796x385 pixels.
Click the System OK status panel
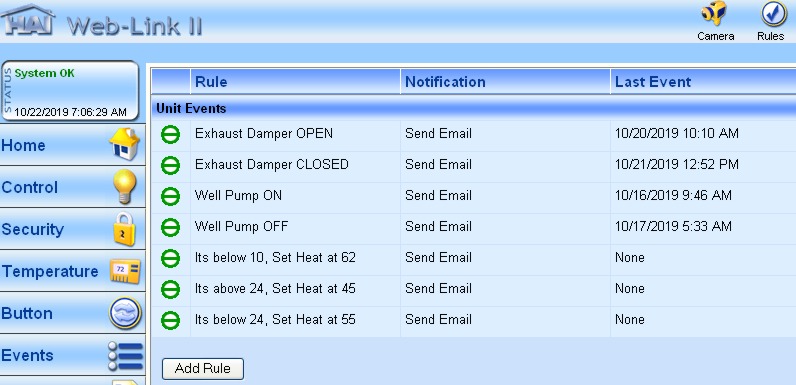point(70,91)
